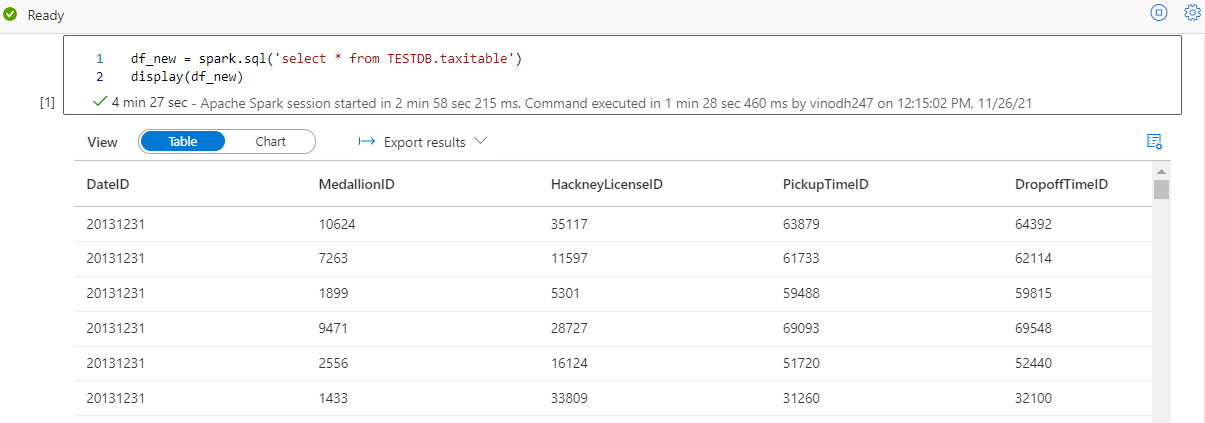Click the green Ready status icon
1205x423 pixels.
pyautogui.click(x=11, y=15)
